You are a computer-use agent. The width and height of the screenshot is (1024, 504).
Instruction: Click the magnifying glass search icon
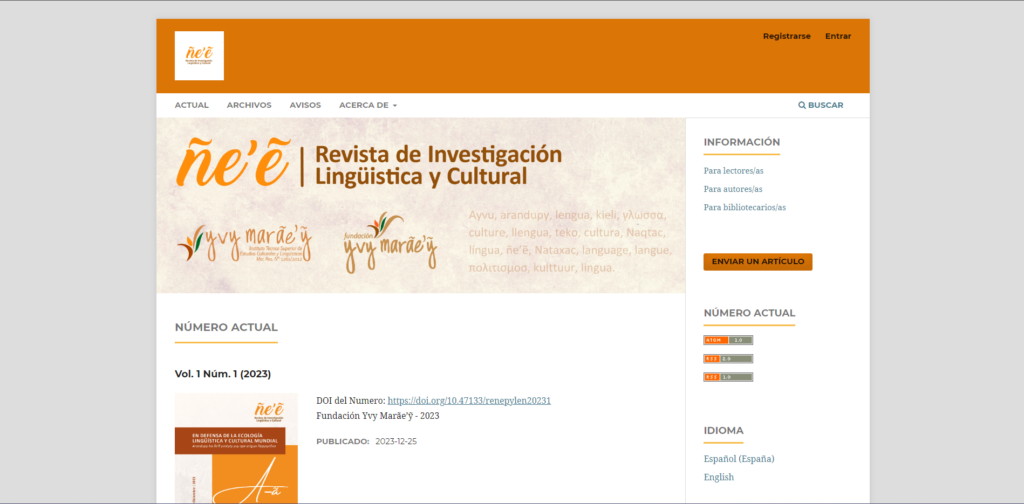click(802, 105)
